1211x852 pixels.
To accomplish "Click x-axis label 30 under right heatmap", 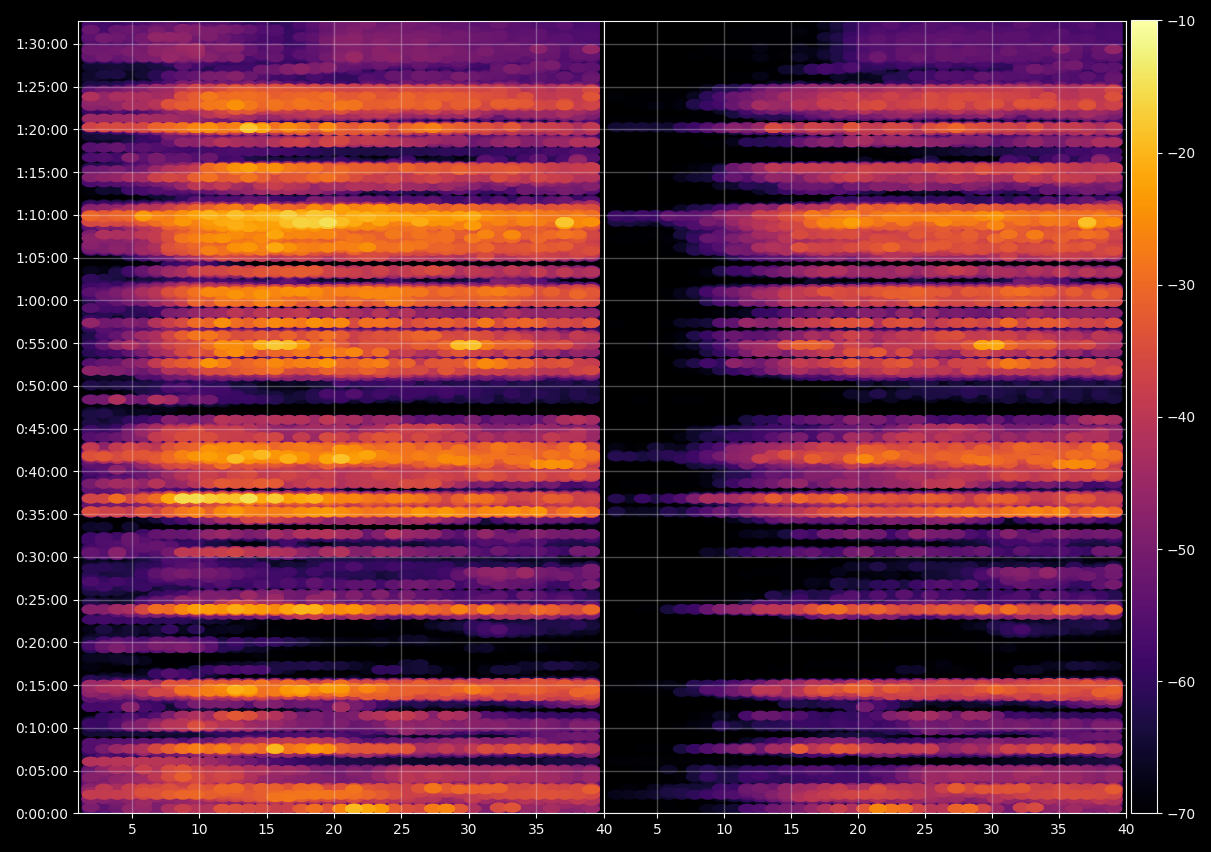I will coord(992,830).
